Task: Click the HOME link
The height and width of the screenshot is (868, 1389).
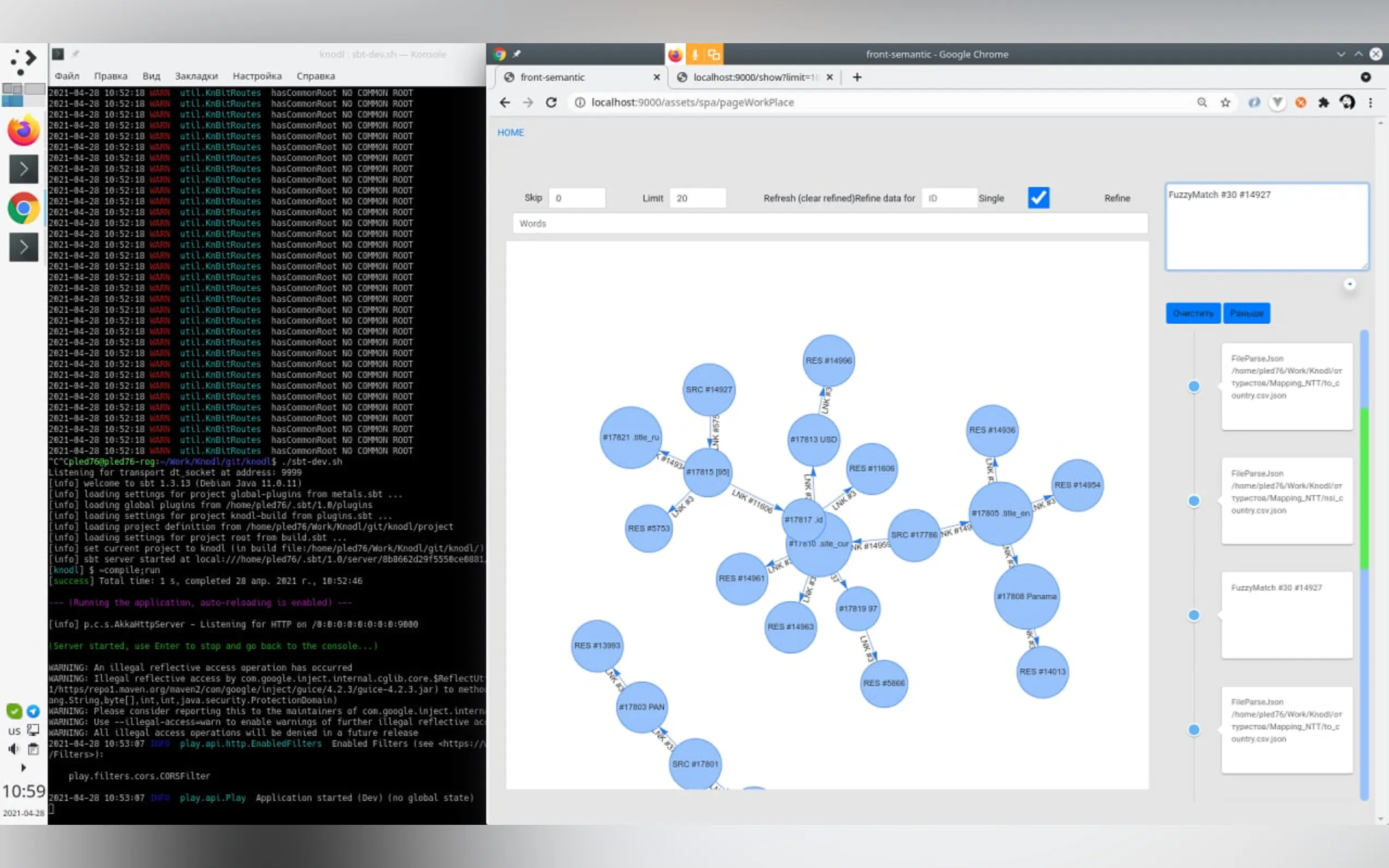Action: 510,133
